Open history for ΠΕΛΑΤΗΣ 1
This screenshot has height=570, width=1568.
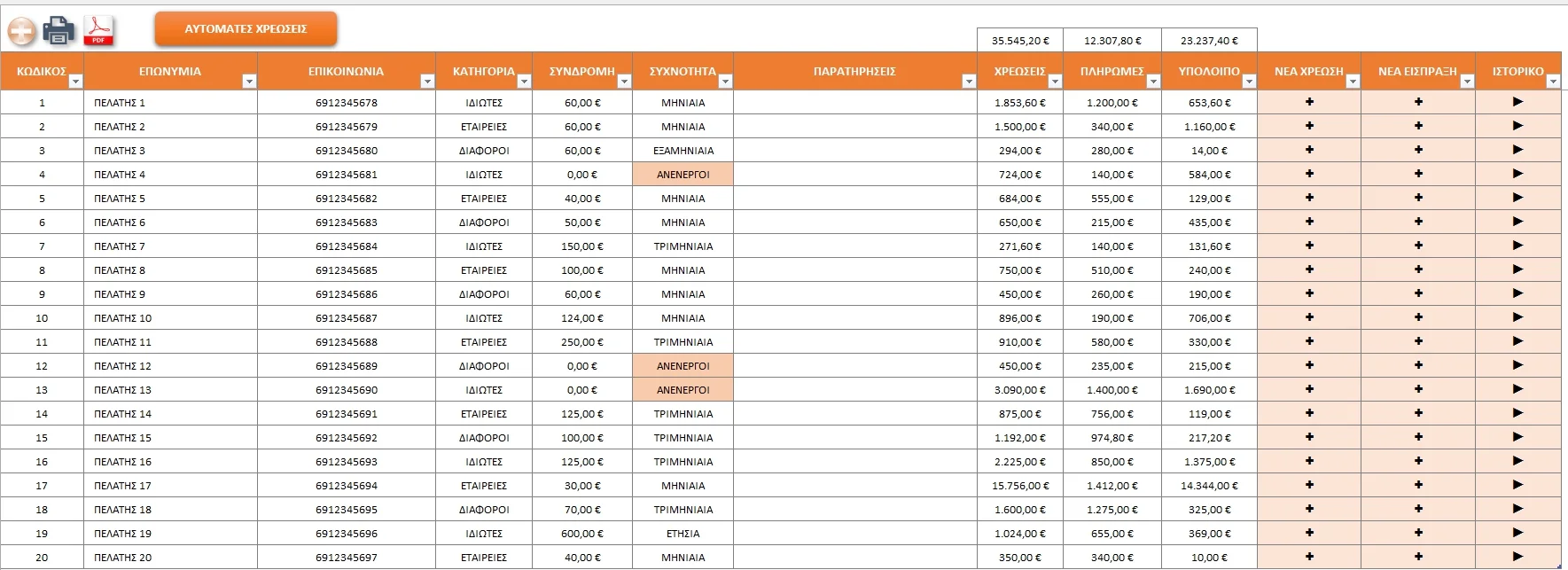click(1518, 102)
